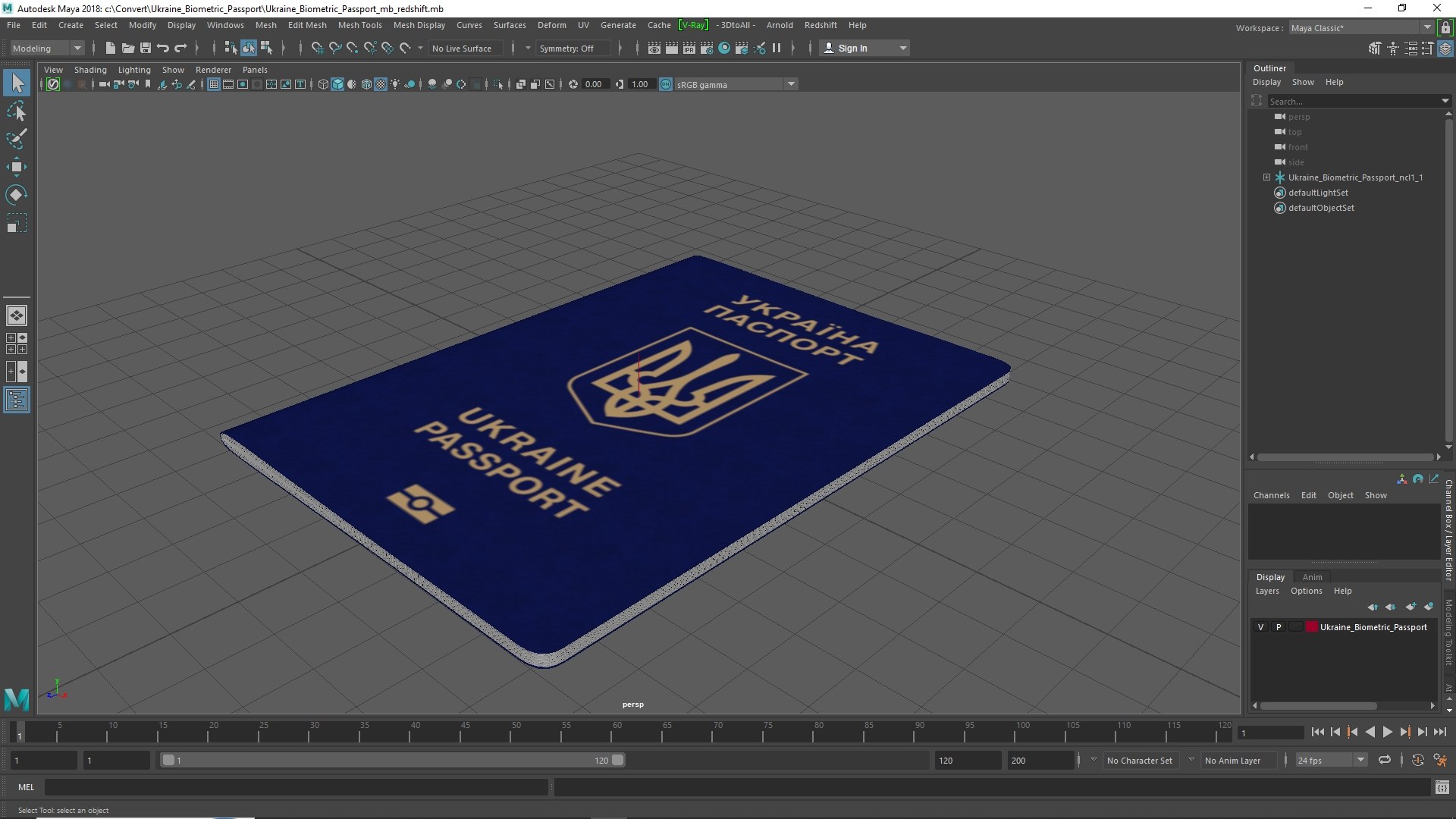Switch to four-view pane layout
Screen dimensions: 1456x819
pyautogui.click(x=17, y=344)
